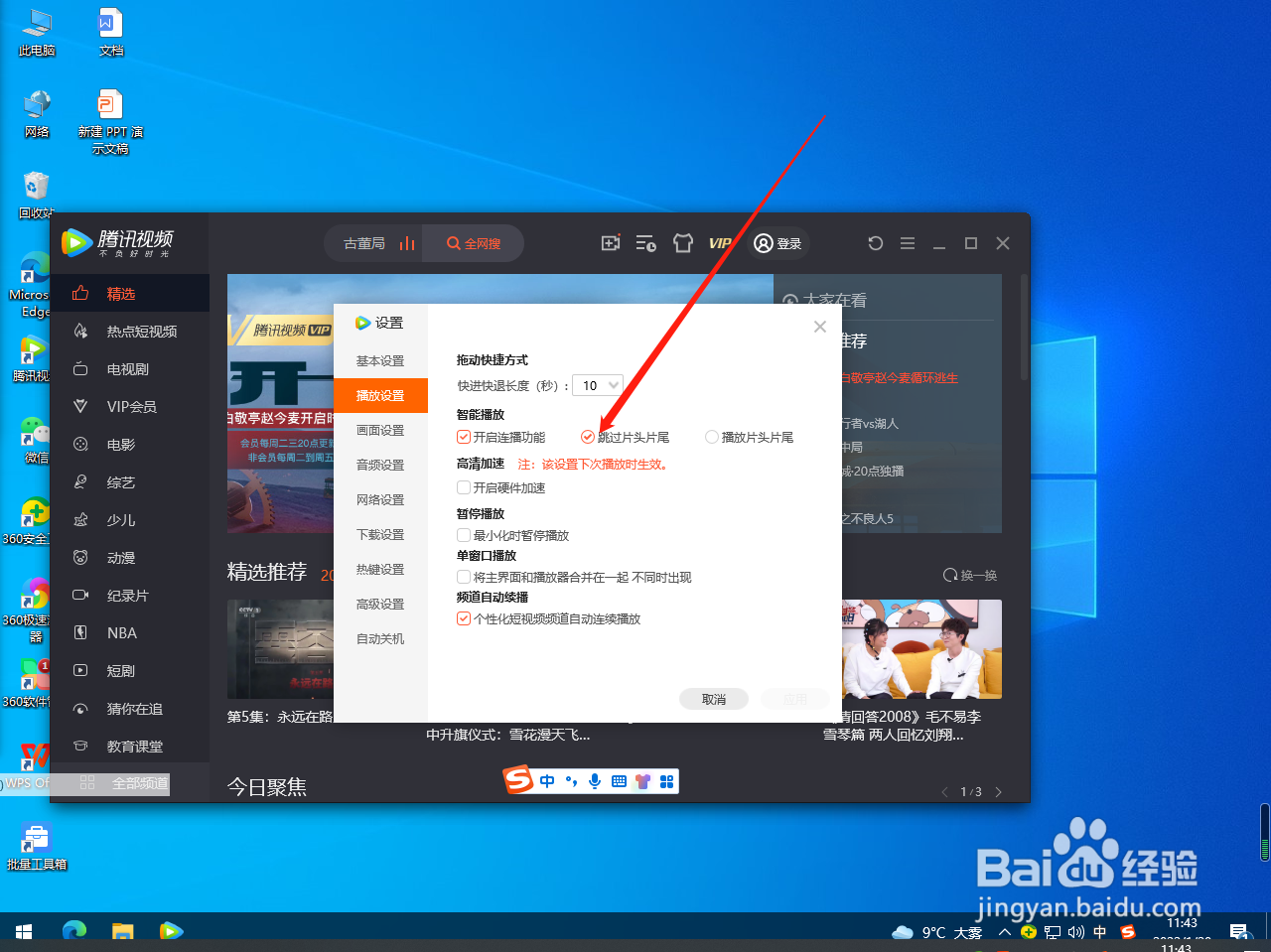Open the microphone icon on Sogou input bar

(x=594, y=780)
